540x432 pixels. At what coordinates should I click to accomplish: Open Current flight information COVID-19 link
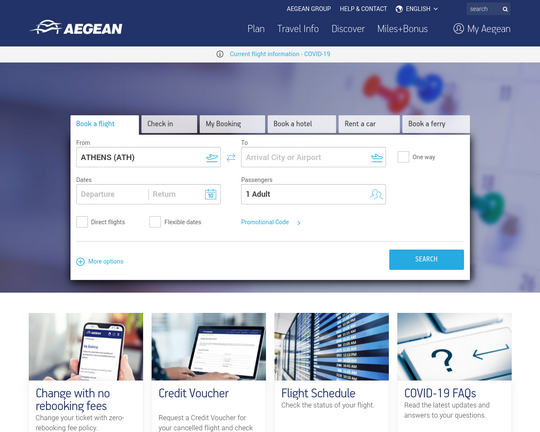[x=280, y=54]
